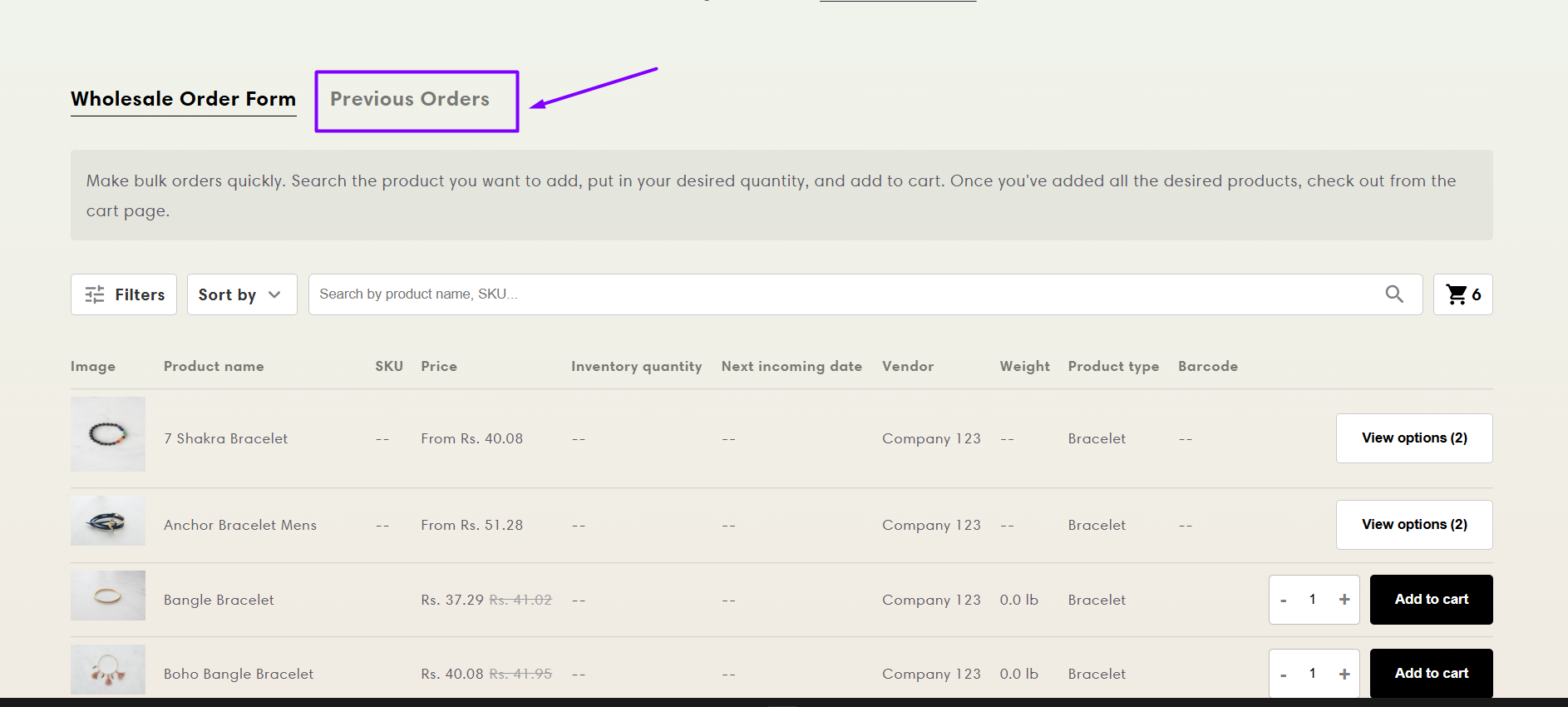Open the 7 Shakra Bracelet thumbnail image

pos(108,434)
